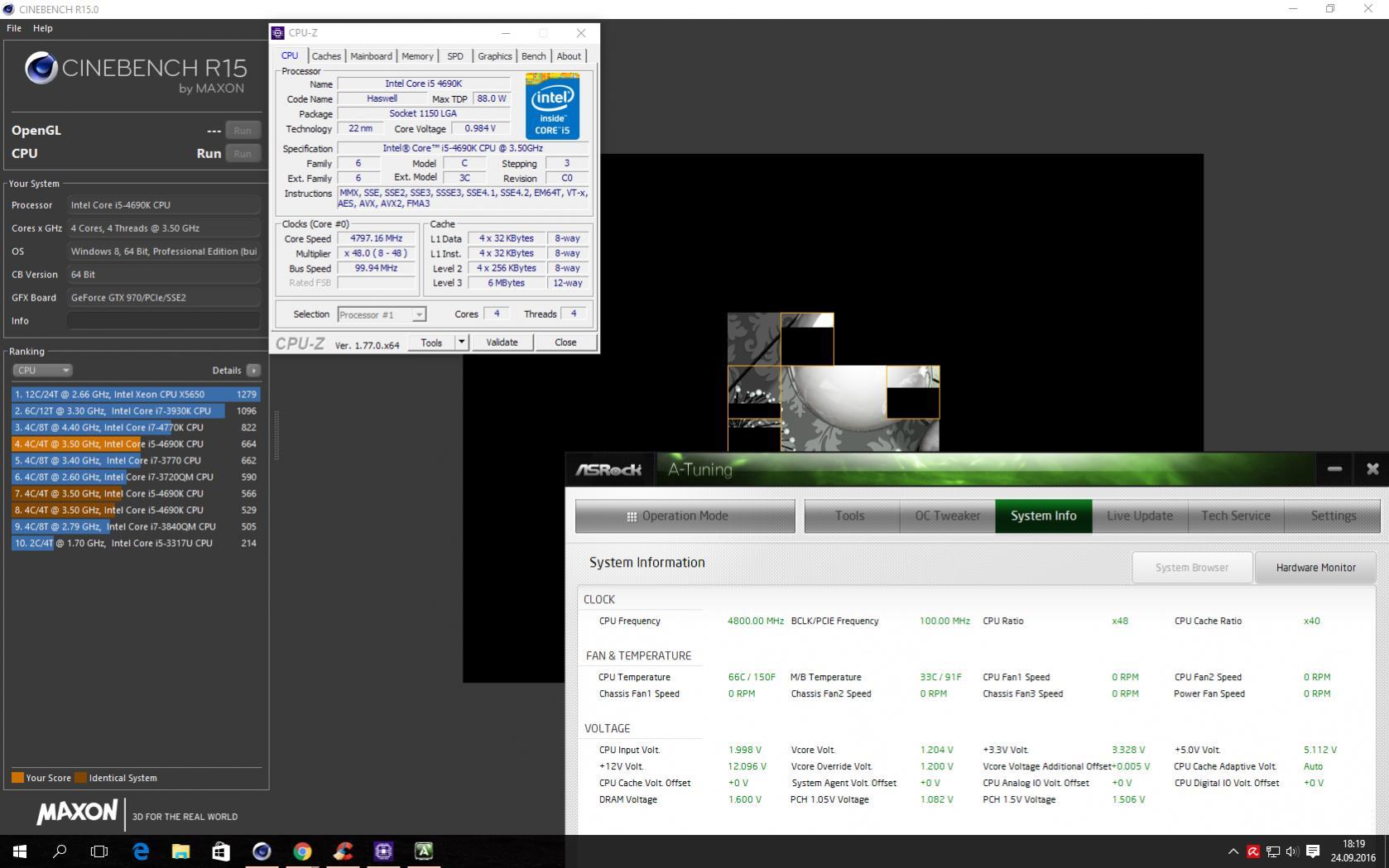Select the CPU tab in CPU-Z
This screenshot has height=868, width=1389.
tap(290, 55)
